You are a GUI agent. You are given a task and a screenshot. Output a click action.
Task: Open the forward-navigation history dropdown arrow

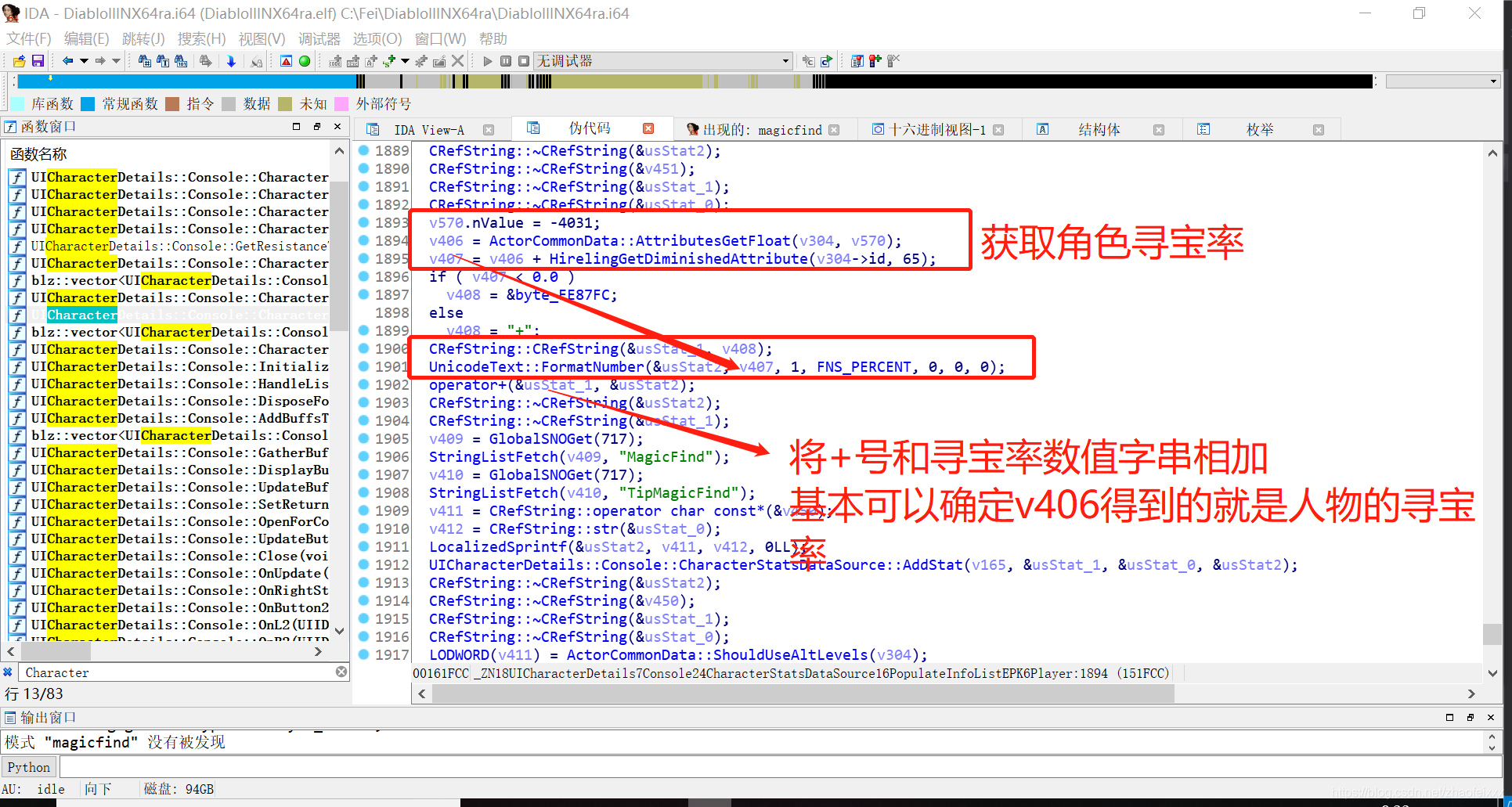coord(117,61)
